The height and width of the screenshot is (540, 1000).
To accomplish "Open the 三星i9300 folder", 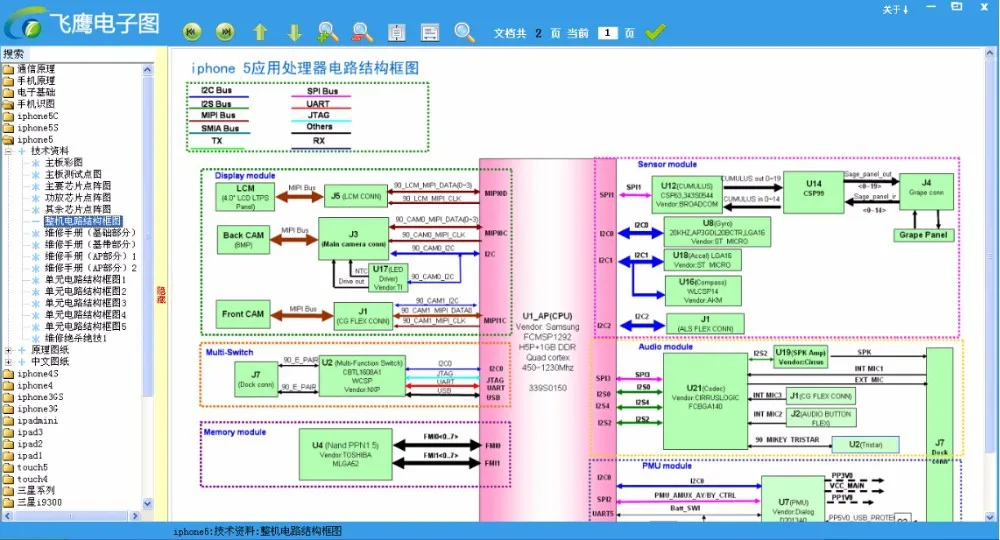I will coord(40,502).
